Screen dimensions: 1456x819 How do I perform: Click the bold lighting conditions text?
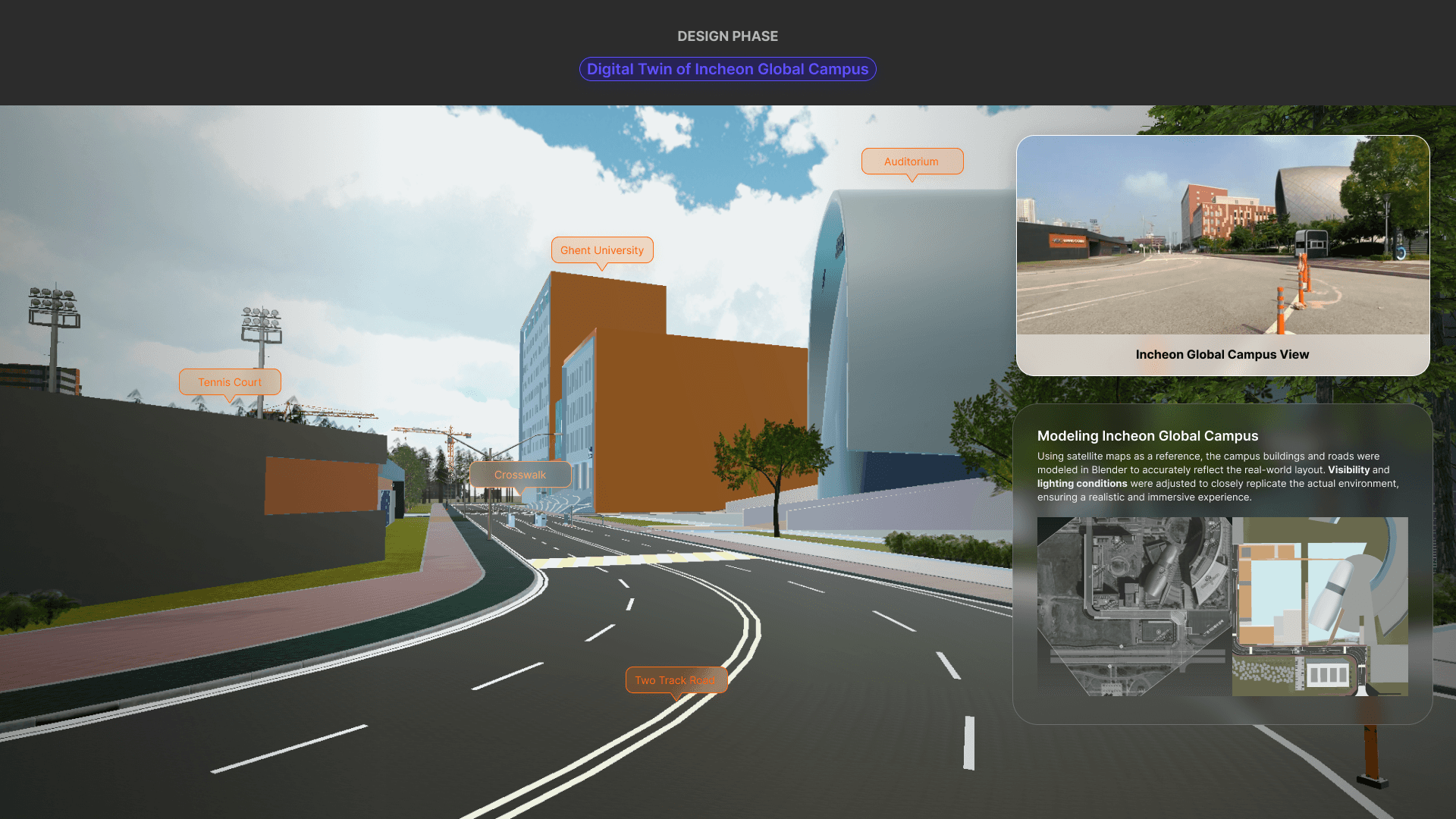pos(1081,484)
